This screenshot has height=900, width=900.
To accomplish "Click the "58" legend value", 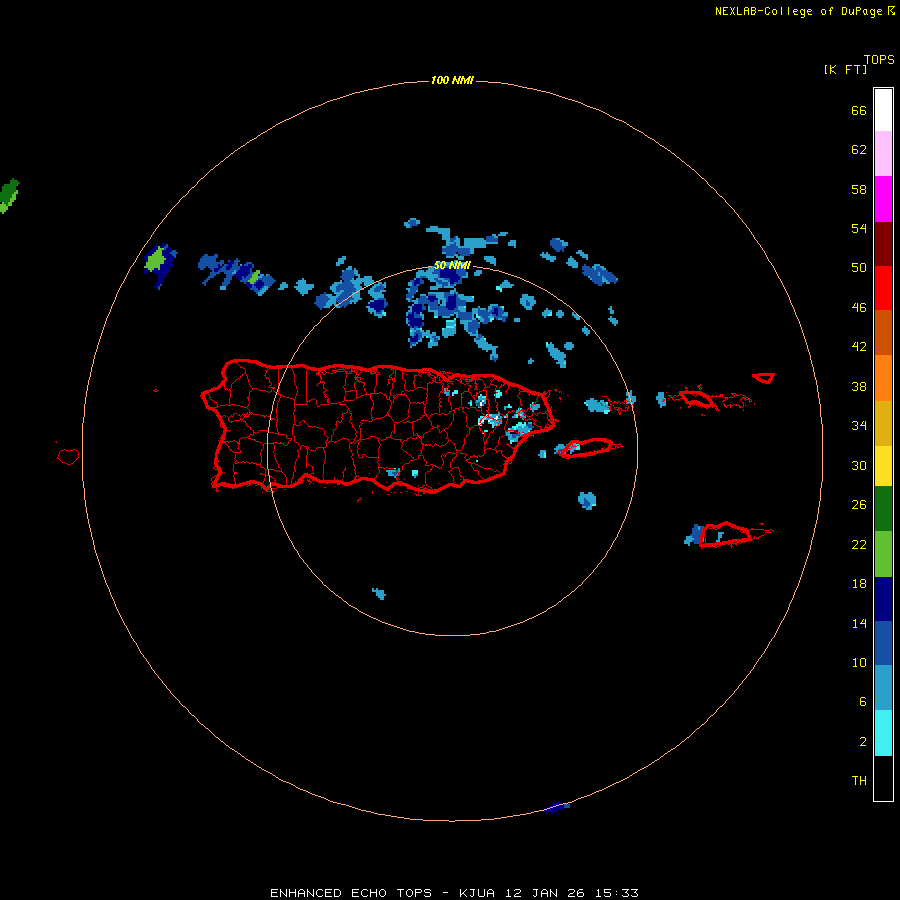I will coord(859,189).
